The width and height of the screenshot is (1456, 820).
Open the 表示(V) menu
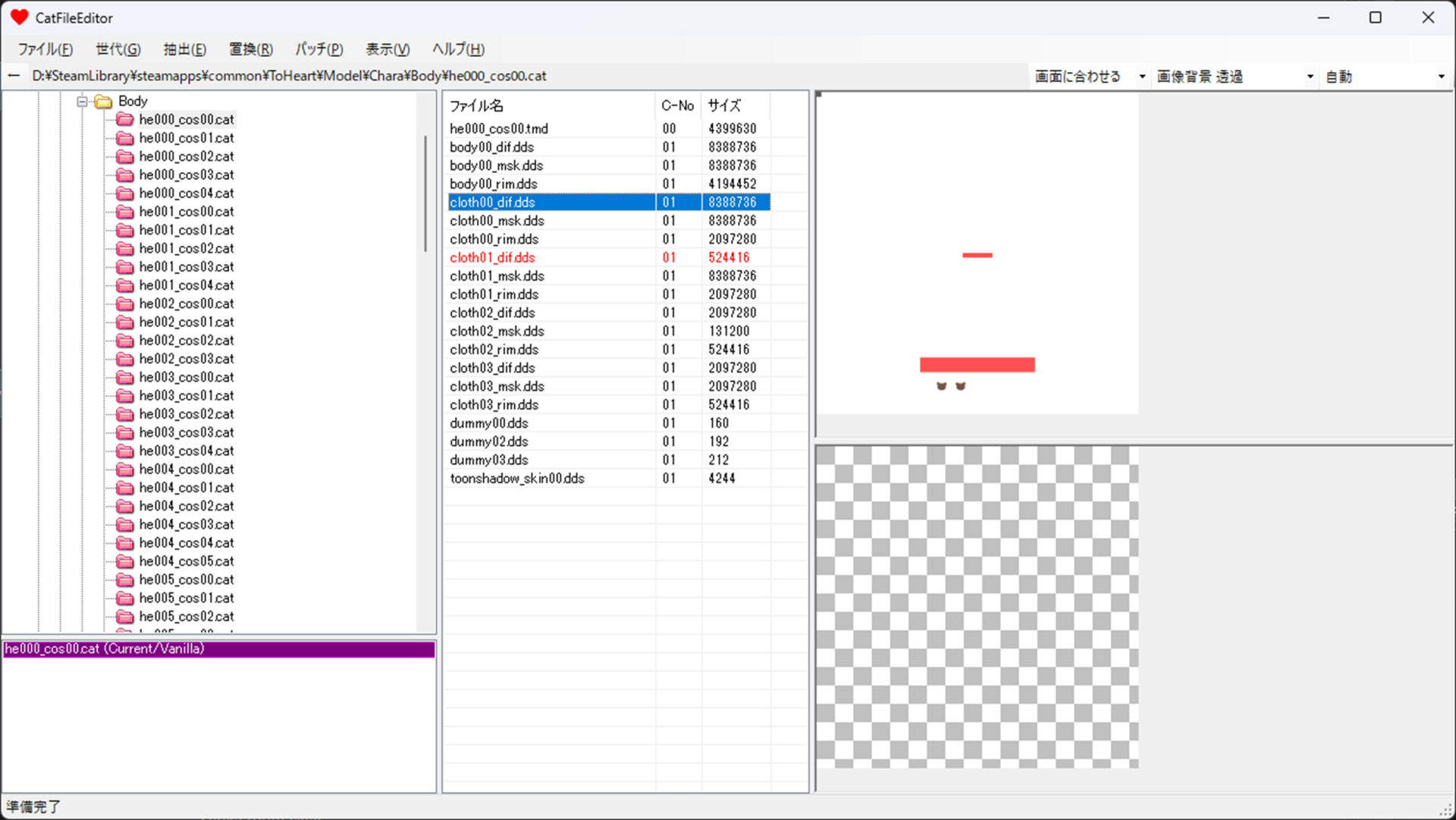(388, 49)
